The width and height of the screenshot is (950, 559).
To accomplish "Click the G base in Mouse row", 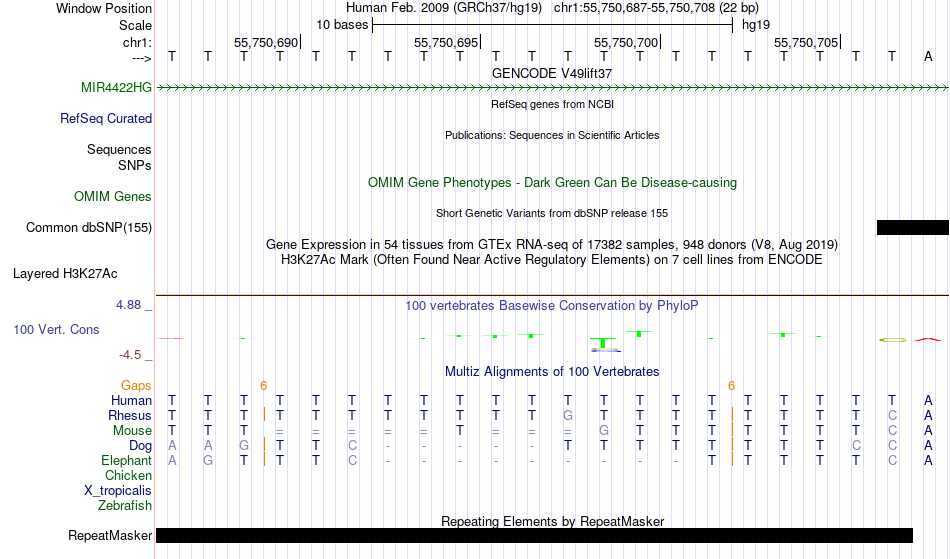I will [x=603, y=431].
